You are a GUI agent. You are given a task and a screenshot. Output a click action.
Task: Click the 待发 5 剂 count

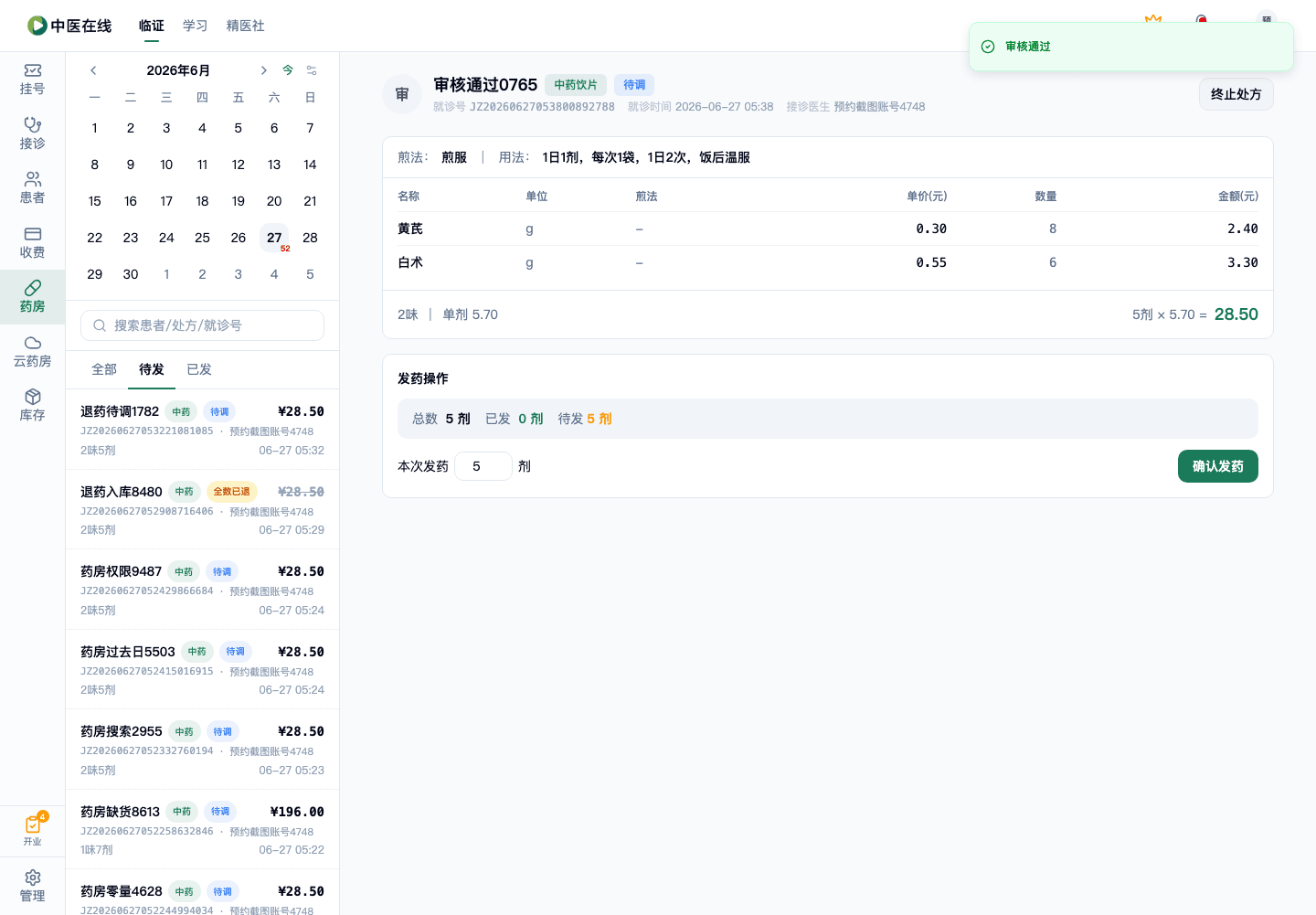585,419
